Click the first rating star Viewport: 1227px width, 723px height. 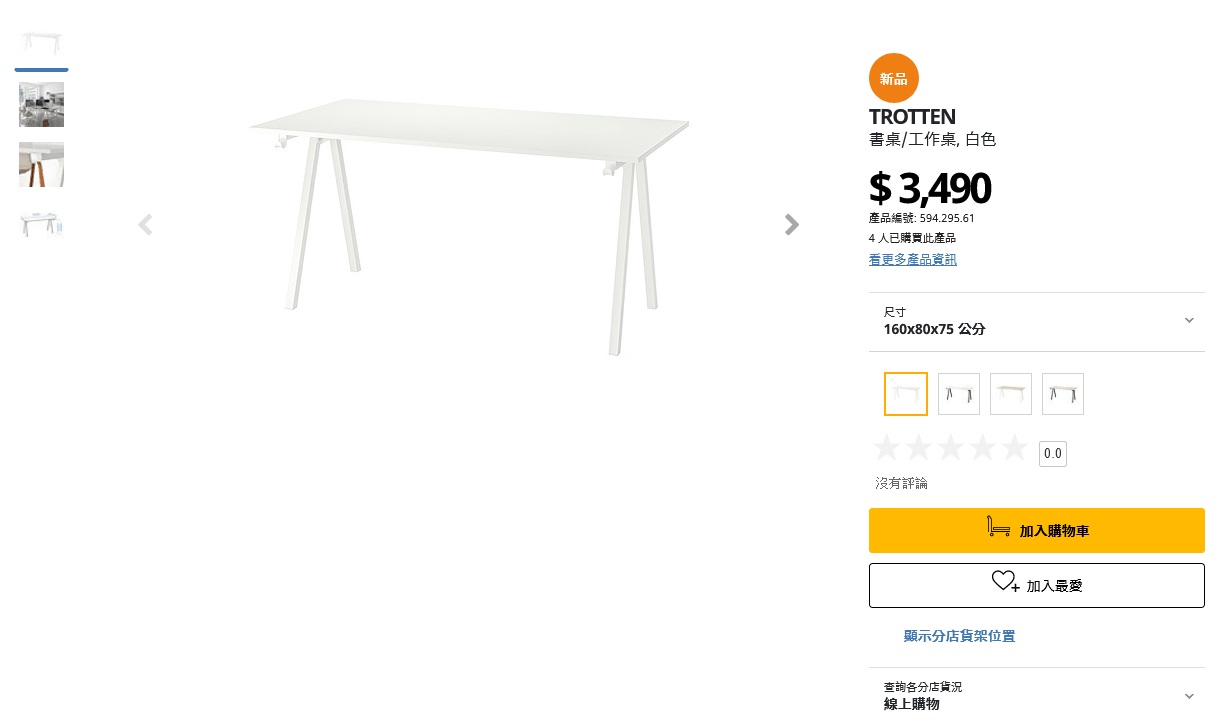pos(886,448)
